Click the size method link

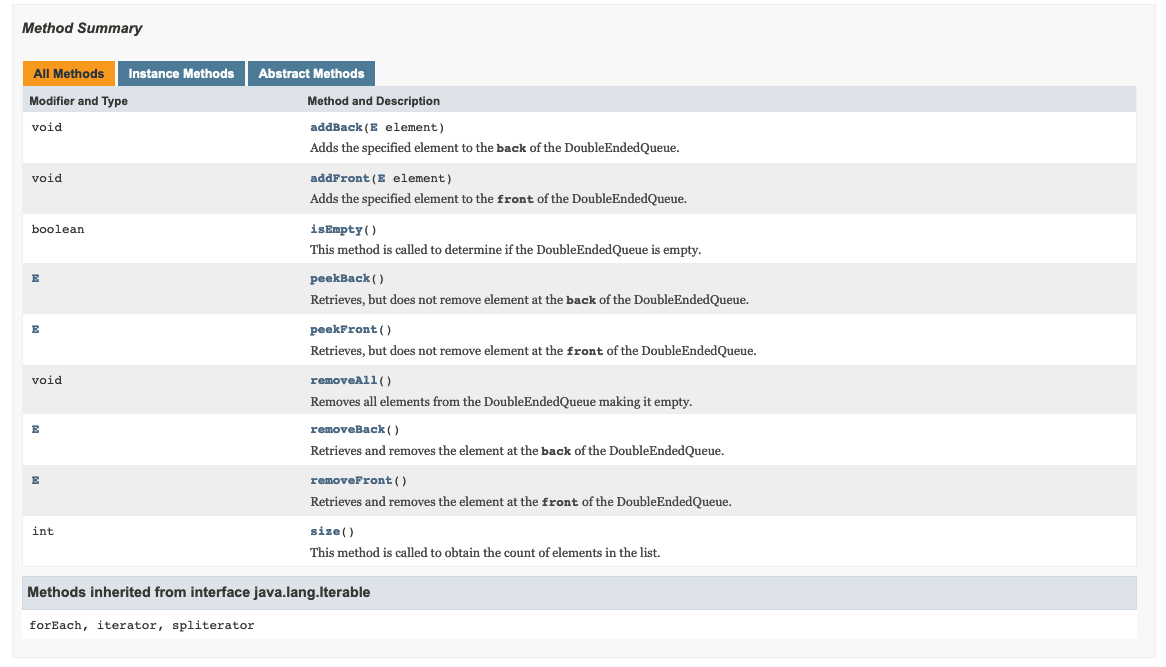pos(324,530)
